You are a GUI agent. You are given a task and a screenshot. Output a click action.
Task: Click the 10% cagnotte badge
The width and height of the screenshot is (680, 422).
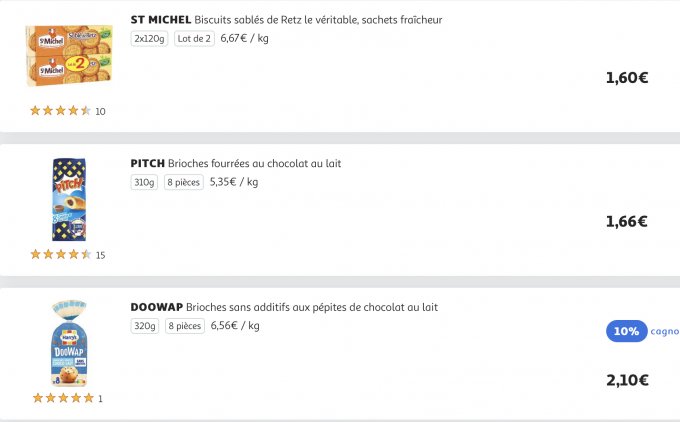[x=627, y=332]
